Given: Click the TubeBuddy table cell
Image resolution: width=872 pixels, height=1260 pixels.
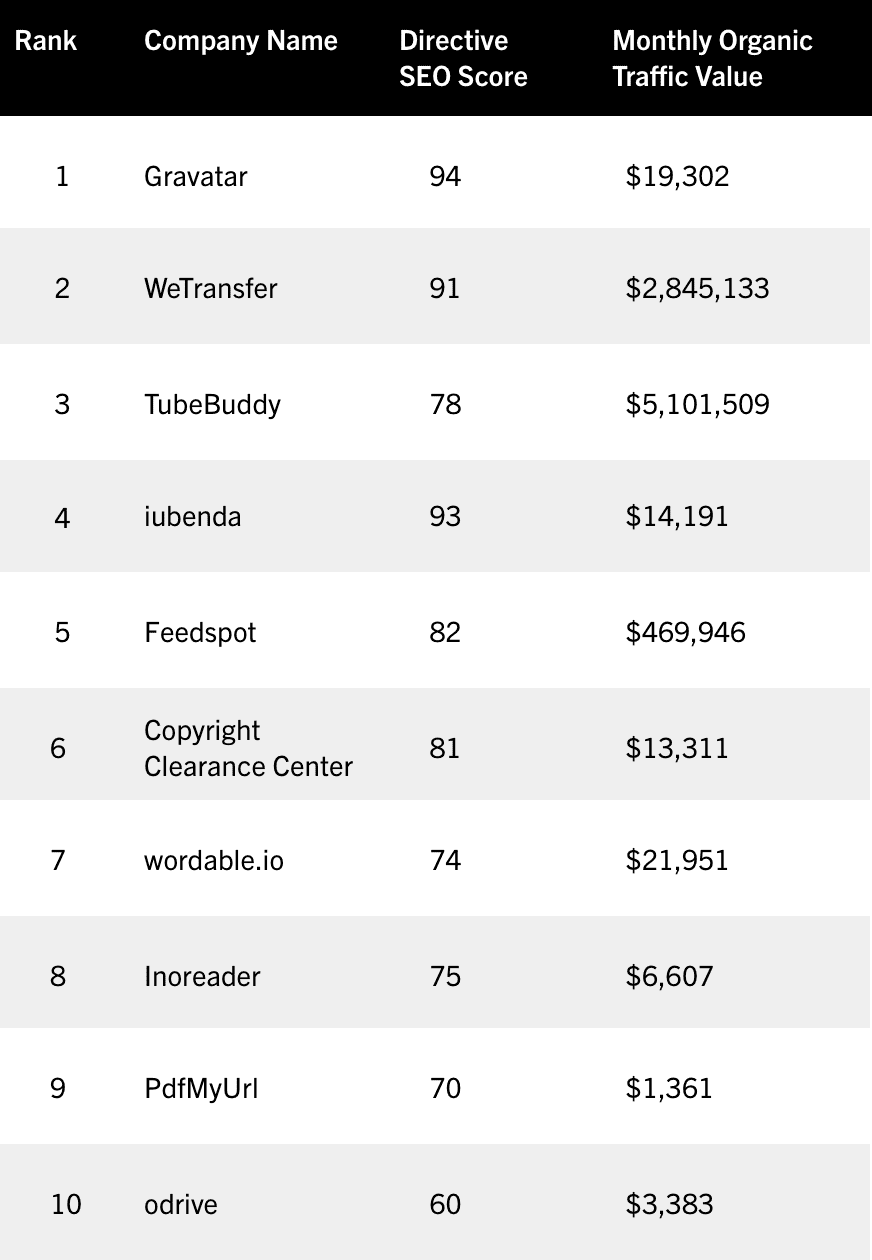Looking at the screenshot, I should pyautogui.click(x=213, y=404).
